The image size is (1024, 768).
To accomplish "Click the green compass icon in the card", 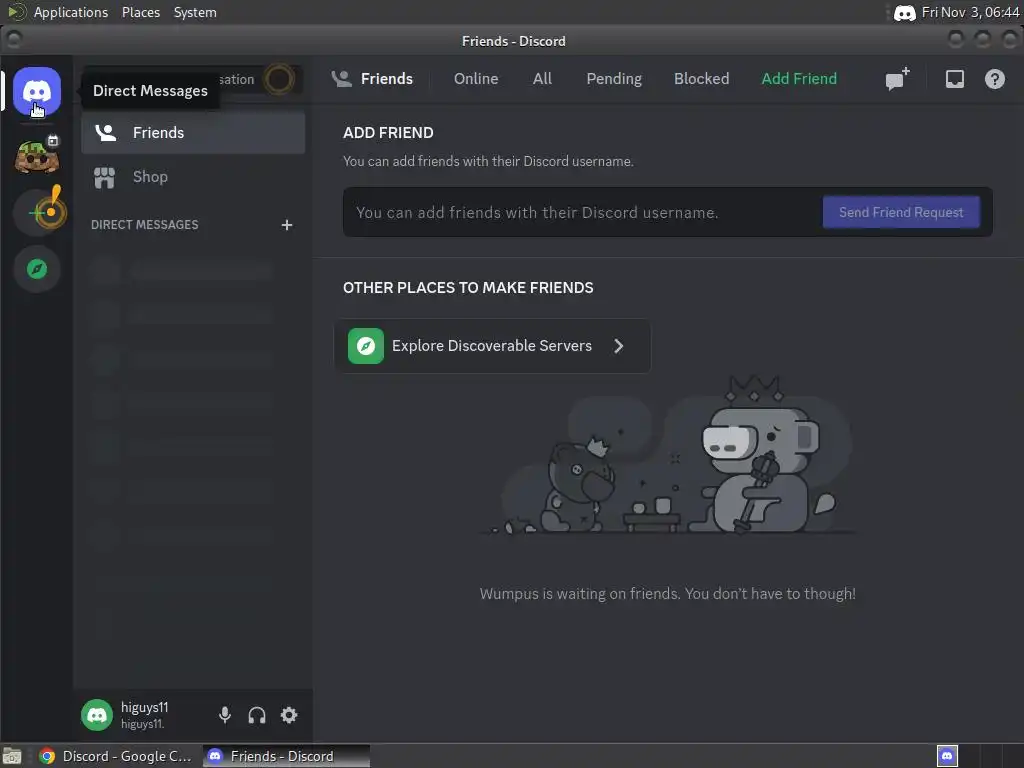I will pyautogui.click(x=366, y=346).
